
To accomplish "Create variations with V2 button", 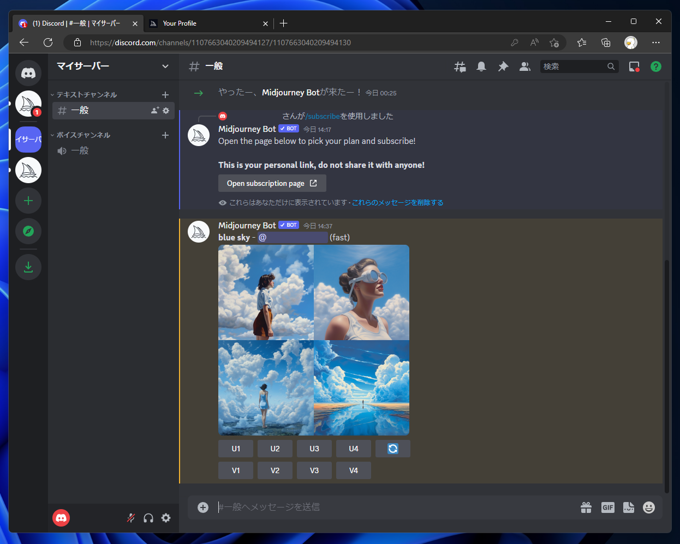I will click(x=275, y=470).
